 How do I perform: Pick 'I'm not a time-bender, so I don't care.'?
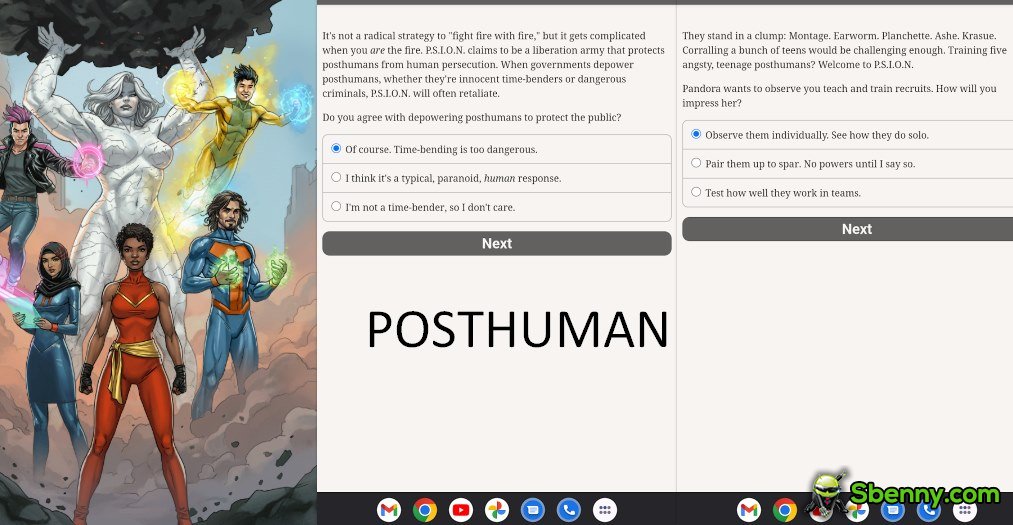(x=497, y=207)
